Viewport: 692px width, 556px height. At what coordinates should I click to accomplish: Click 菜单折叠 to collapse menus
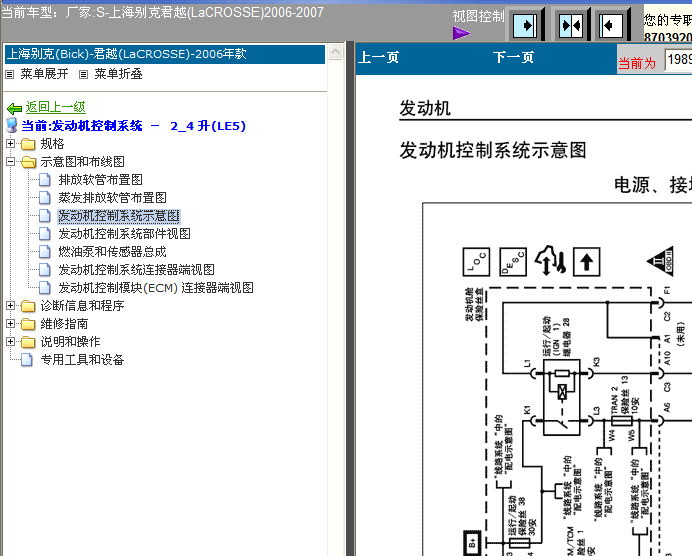118,74
